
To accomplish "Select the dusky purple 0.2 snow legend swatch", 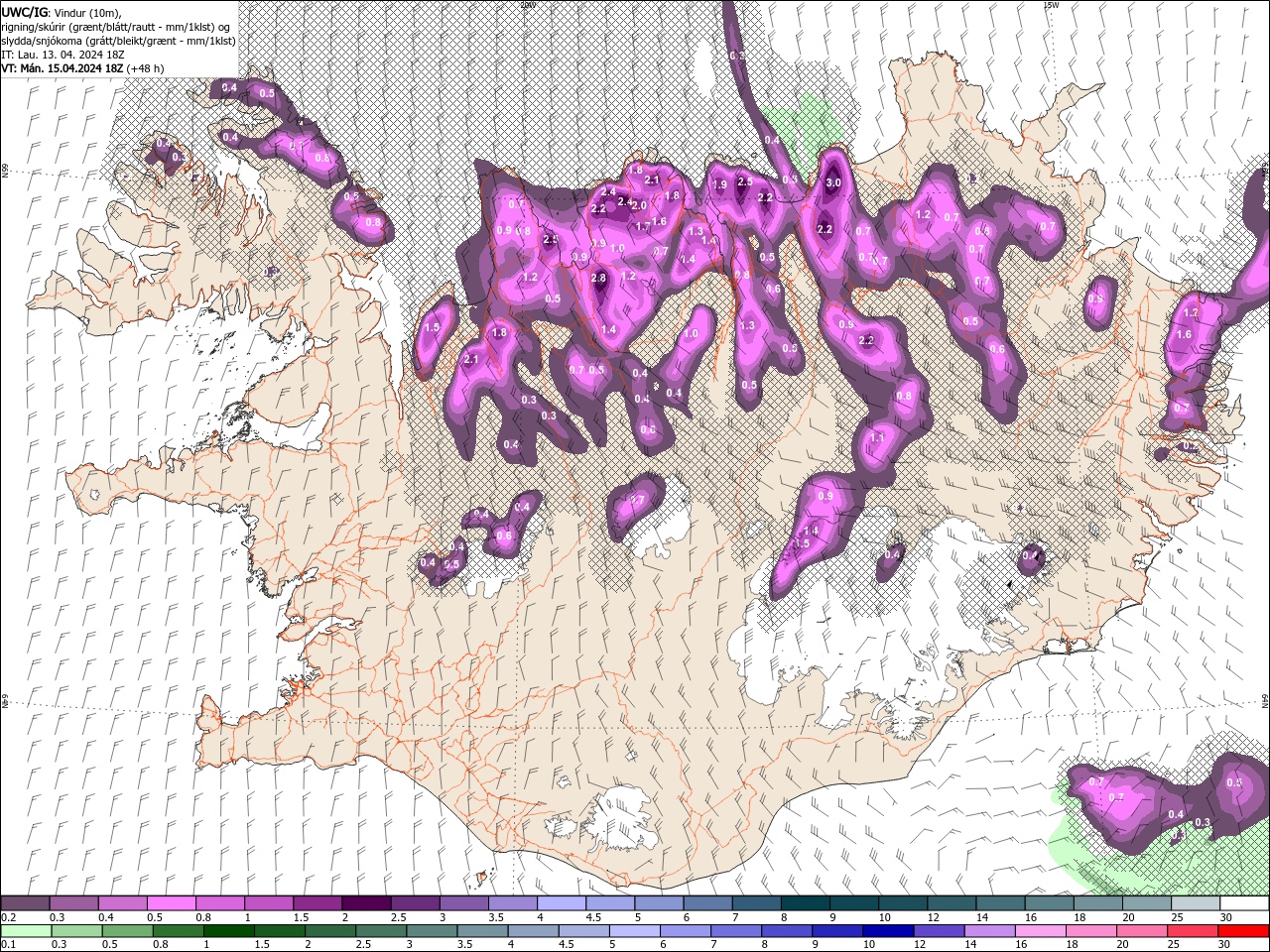I will coord(25,903).
